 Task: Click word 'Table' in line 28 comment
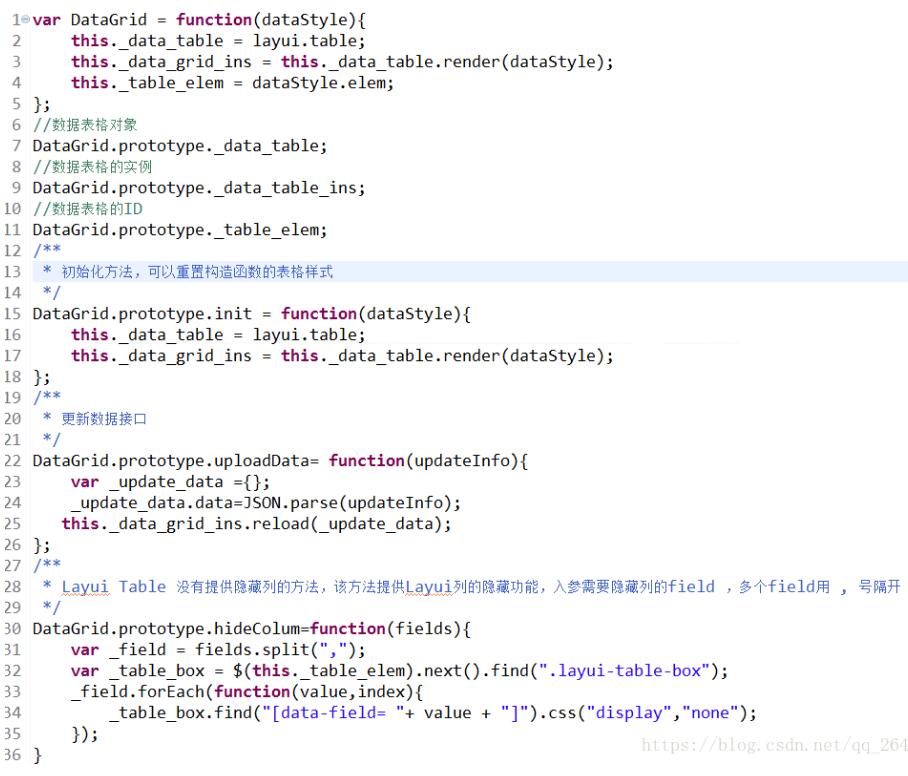point(142,587)
